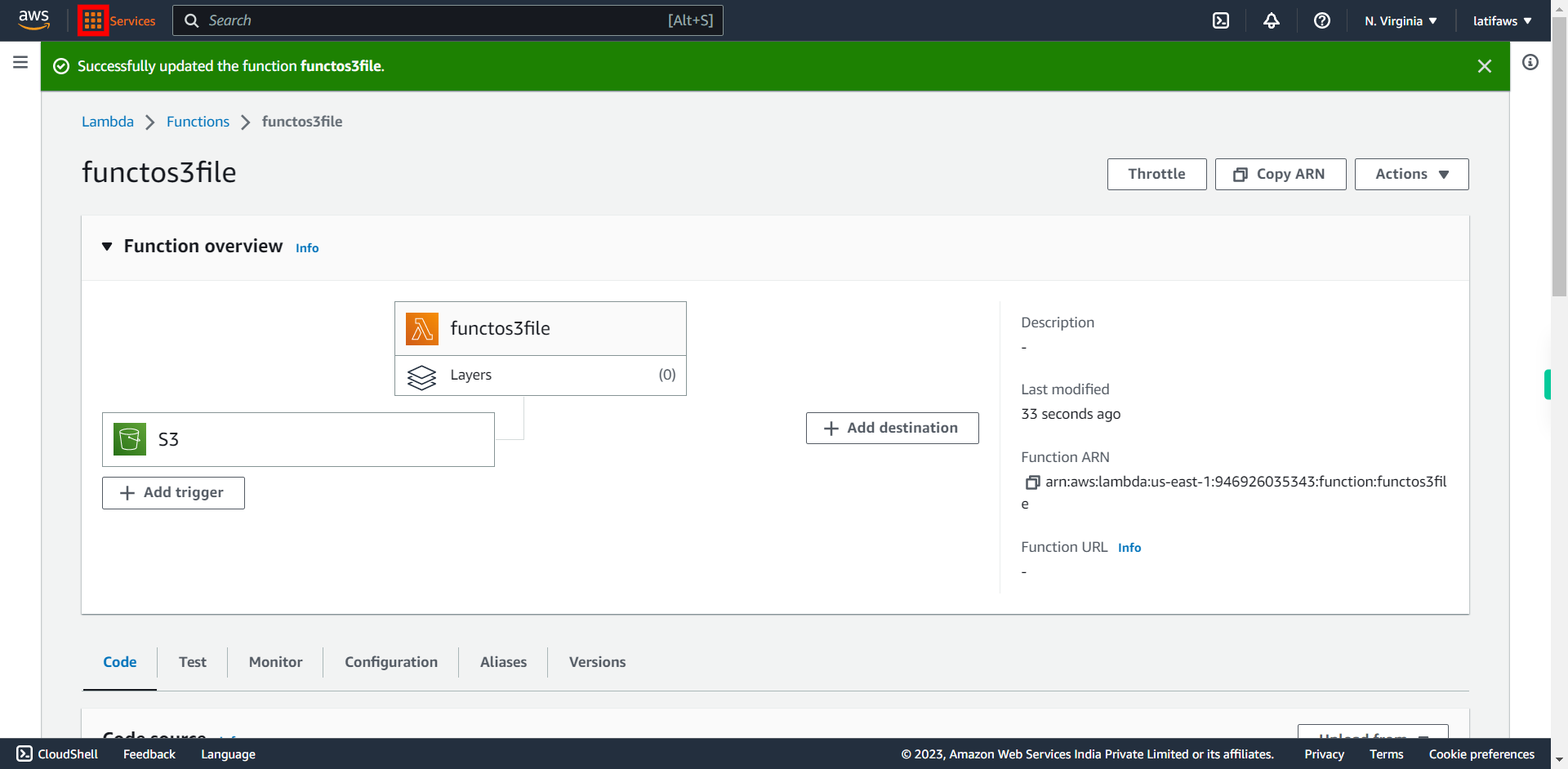Click the Throttle button
The width and height of the screenshot is (1568, 769).
pos(1156,174)
